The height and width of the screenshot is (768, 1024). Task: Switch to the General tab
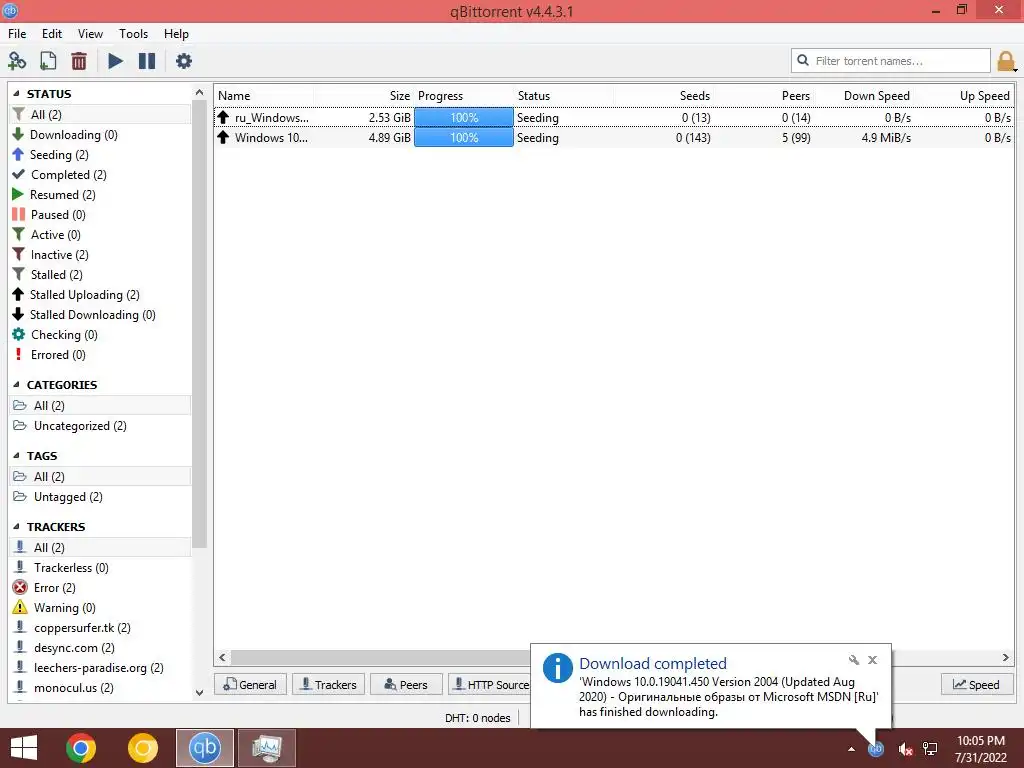point(250,684)
